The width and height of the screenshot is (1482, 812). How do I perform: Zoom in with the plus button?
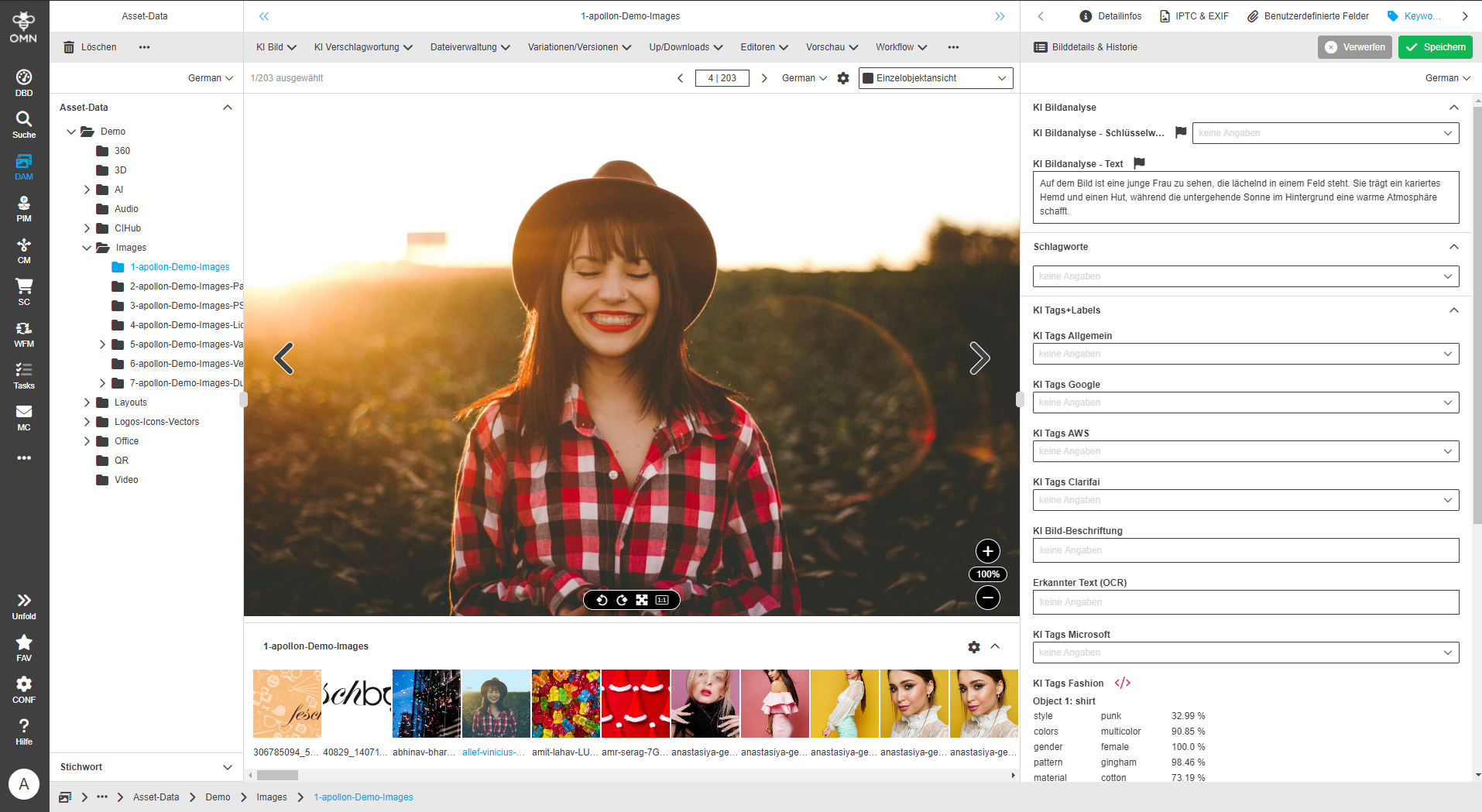987,551
